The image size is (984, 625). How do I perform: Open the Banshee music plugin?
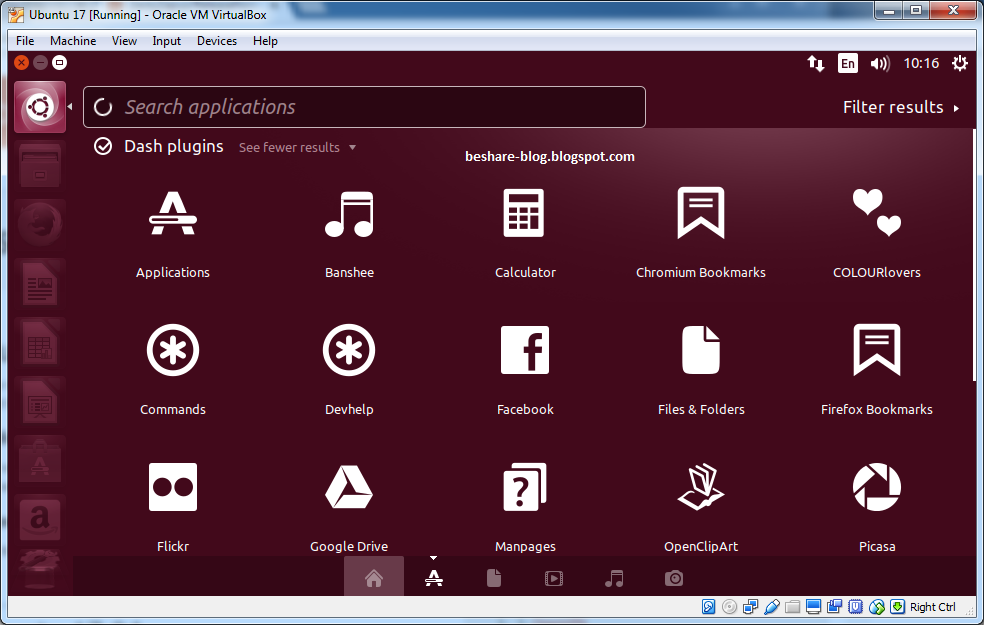coord(349,214)
